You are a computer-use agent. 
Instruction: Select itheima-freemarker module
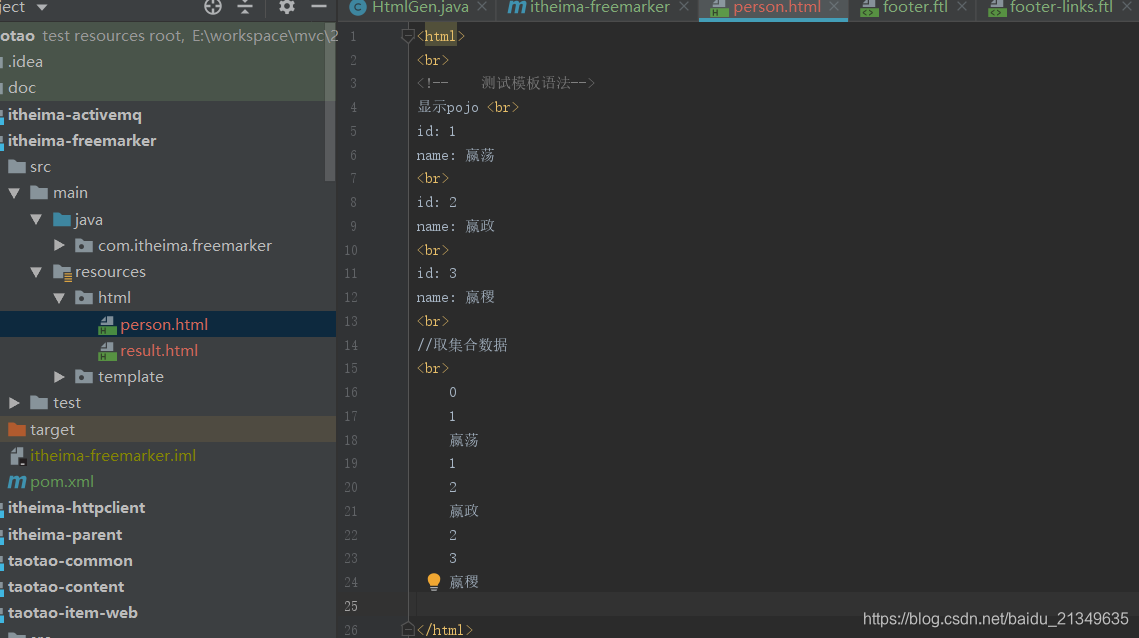(82, 141)
